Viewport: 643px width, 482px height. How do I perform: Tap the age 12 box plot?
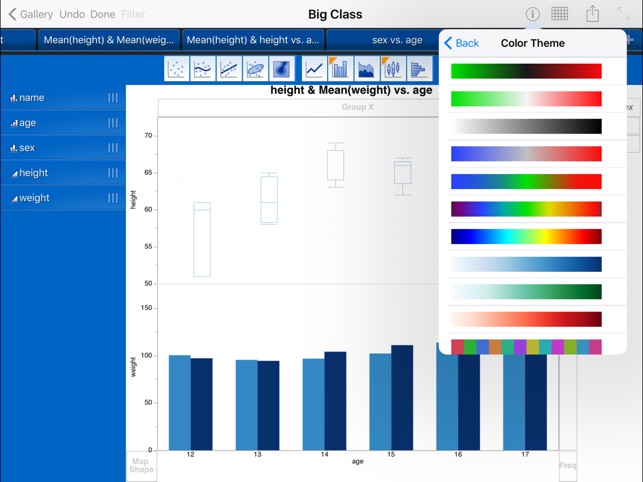202,239
